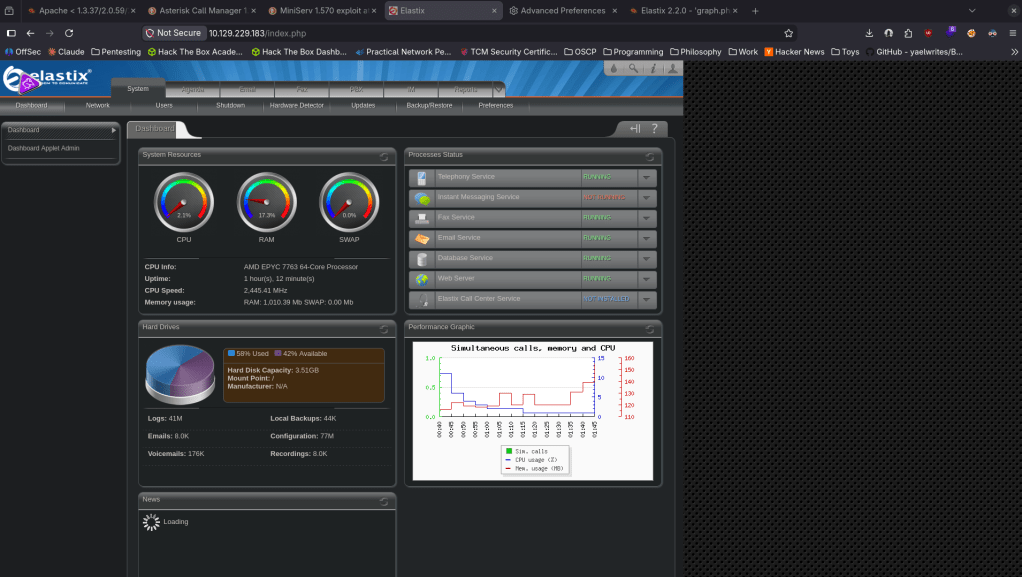Expand Telephony Service options dropdown
This screenshot has height=577, width=1022.
[x=647, y=177]
